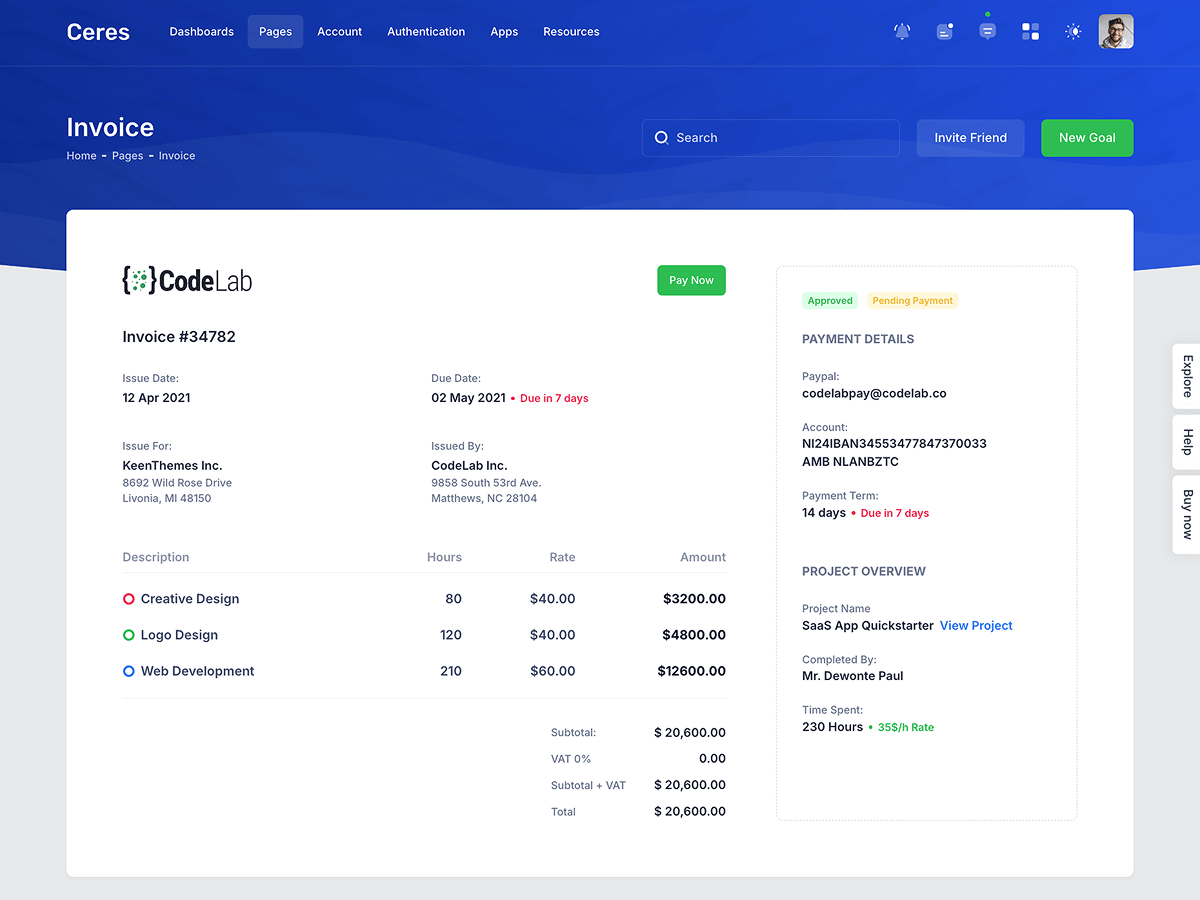This screenshot has width=1200, height=900.
Task: Select the Pages menu item
Action: tap(275, 32)
